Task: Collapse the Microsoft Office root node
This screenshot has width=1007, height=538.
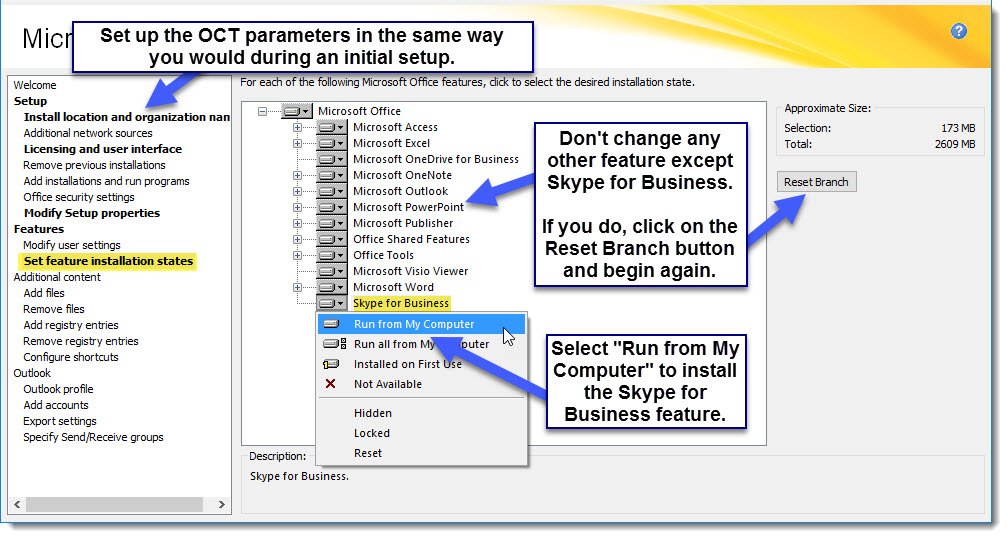Action: point(262,111)
